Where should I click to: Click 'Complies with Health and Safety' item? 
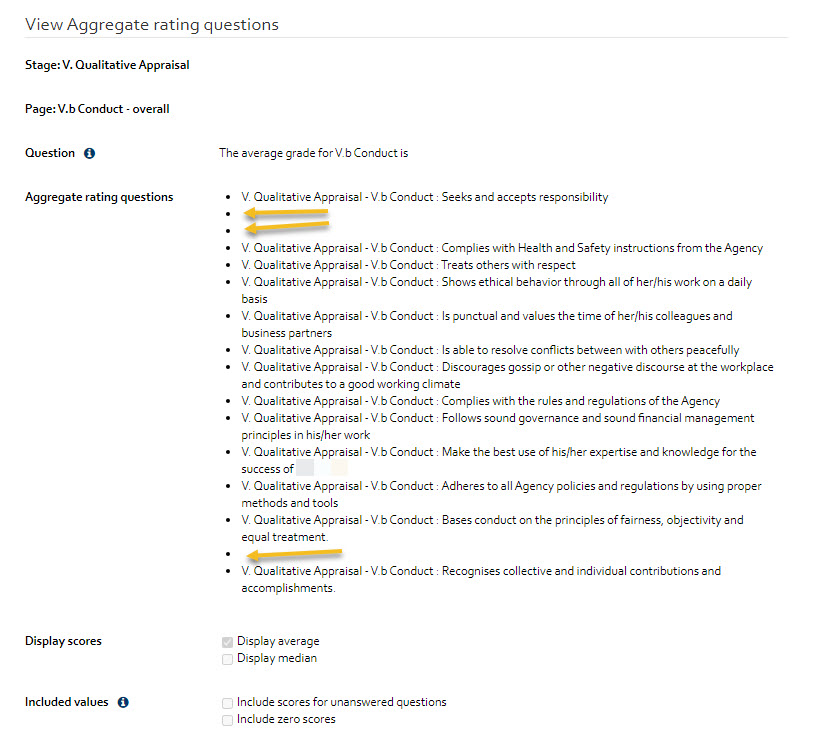coord(502,248)
